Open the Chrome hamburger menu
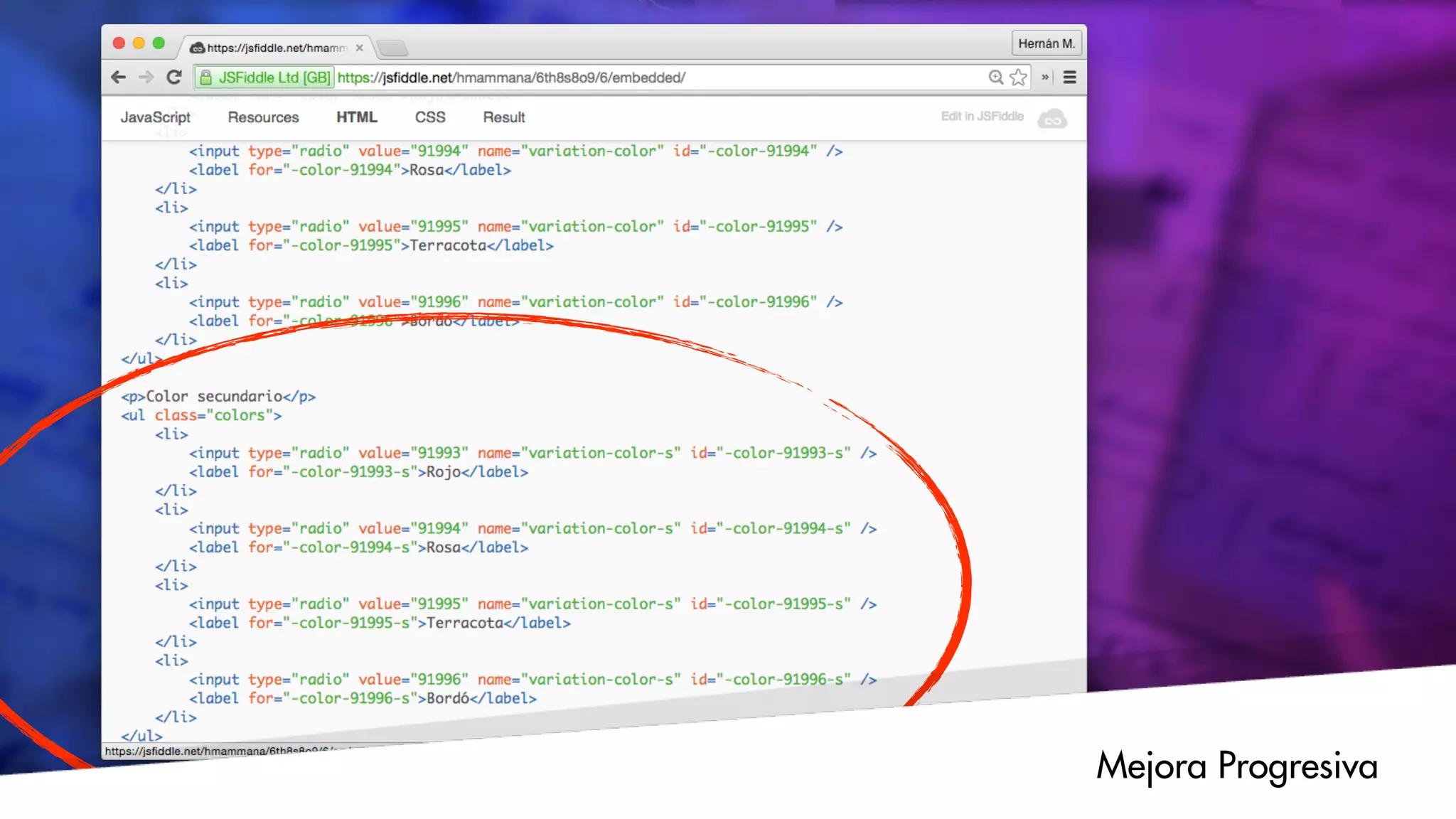This screenshot has width=1456, height=819. (x=1069, y=77)
